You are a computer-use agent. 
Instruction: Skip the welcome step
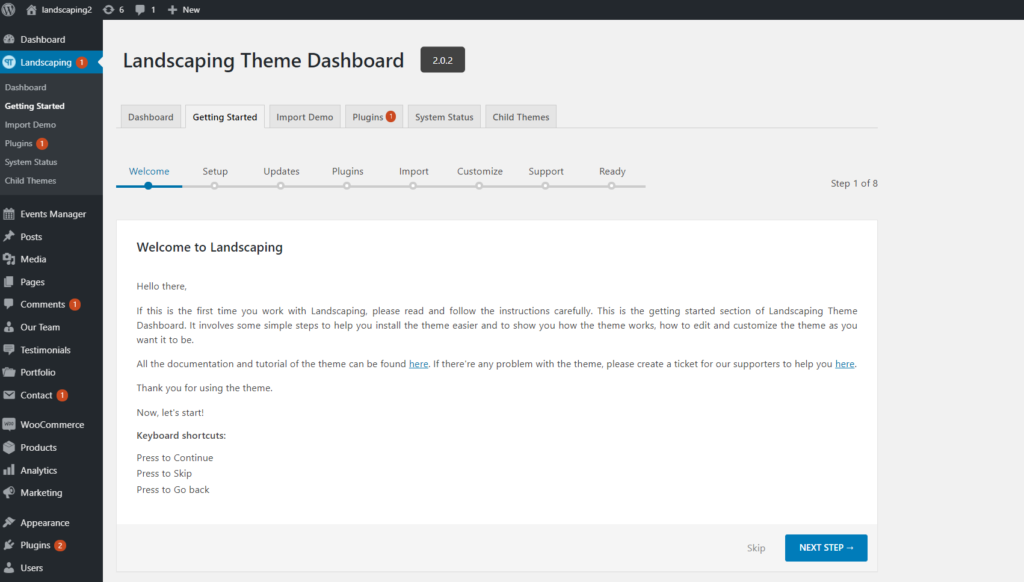pyautogui.click(x=756, y=548)
